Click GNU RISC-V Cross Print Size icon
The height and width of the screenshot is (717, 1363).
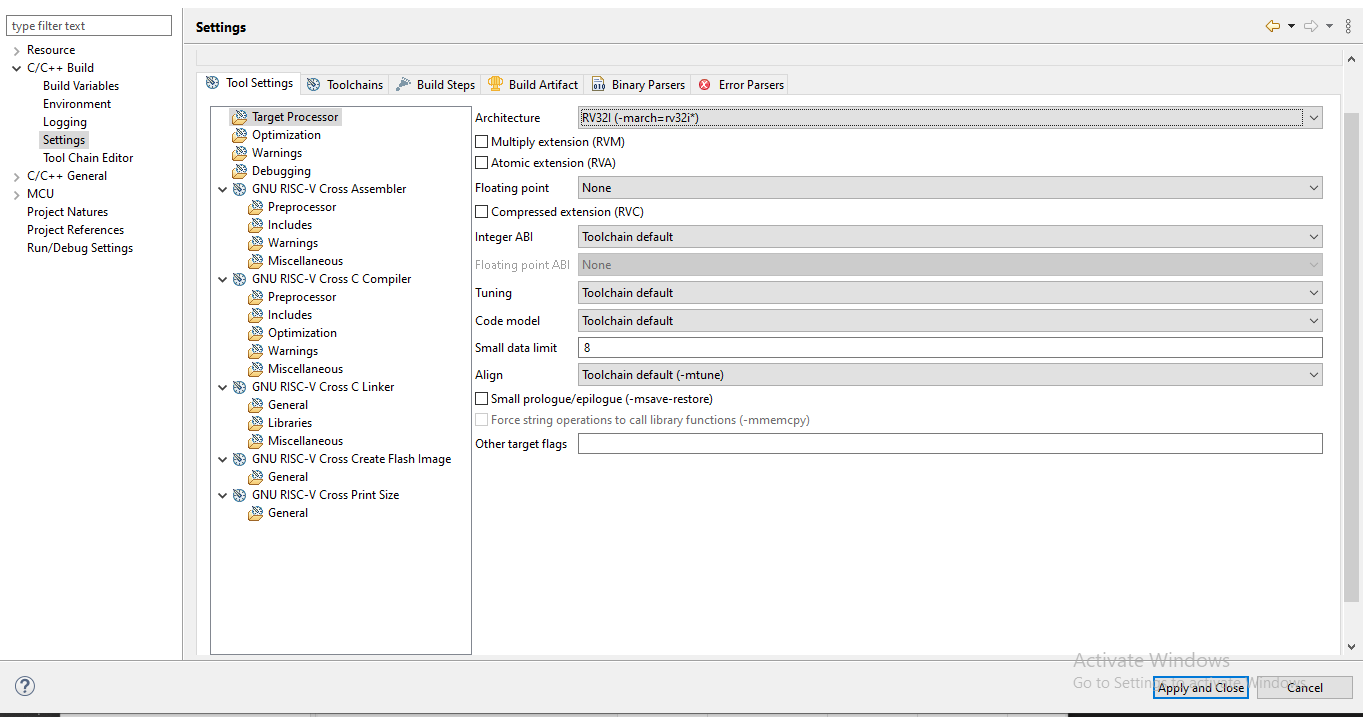(x=240, y=495)
